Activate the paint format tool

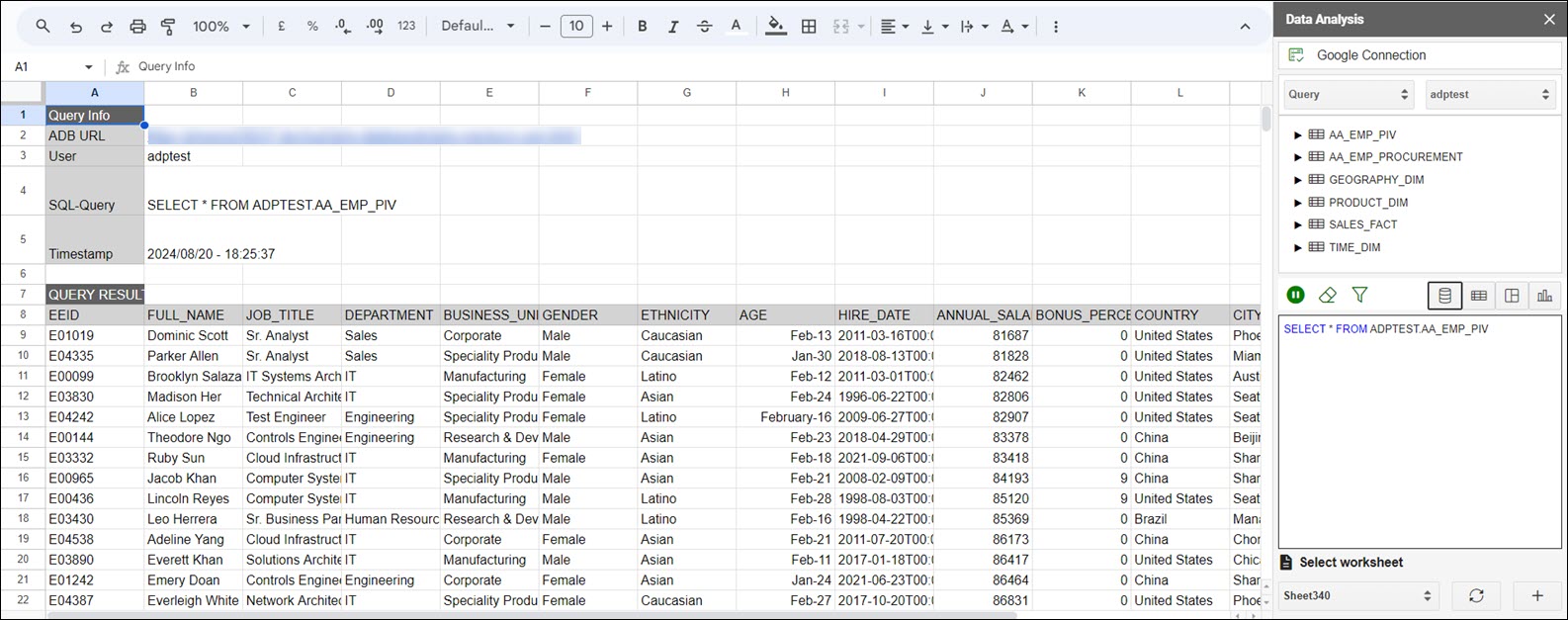(168, 27)
